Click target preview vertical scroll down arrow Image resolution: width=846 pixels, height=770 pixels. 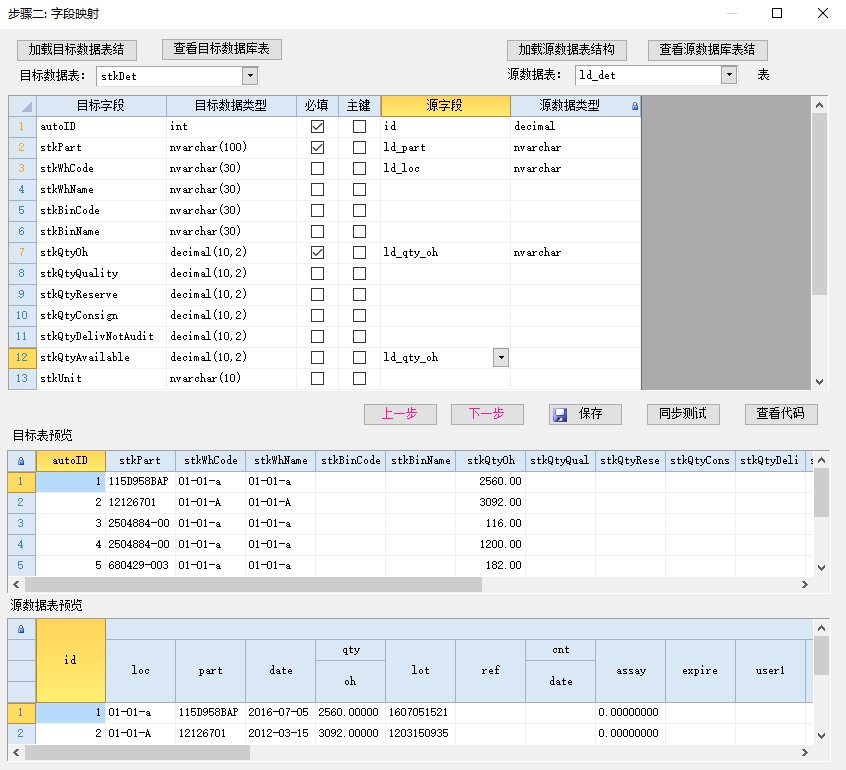821,568
